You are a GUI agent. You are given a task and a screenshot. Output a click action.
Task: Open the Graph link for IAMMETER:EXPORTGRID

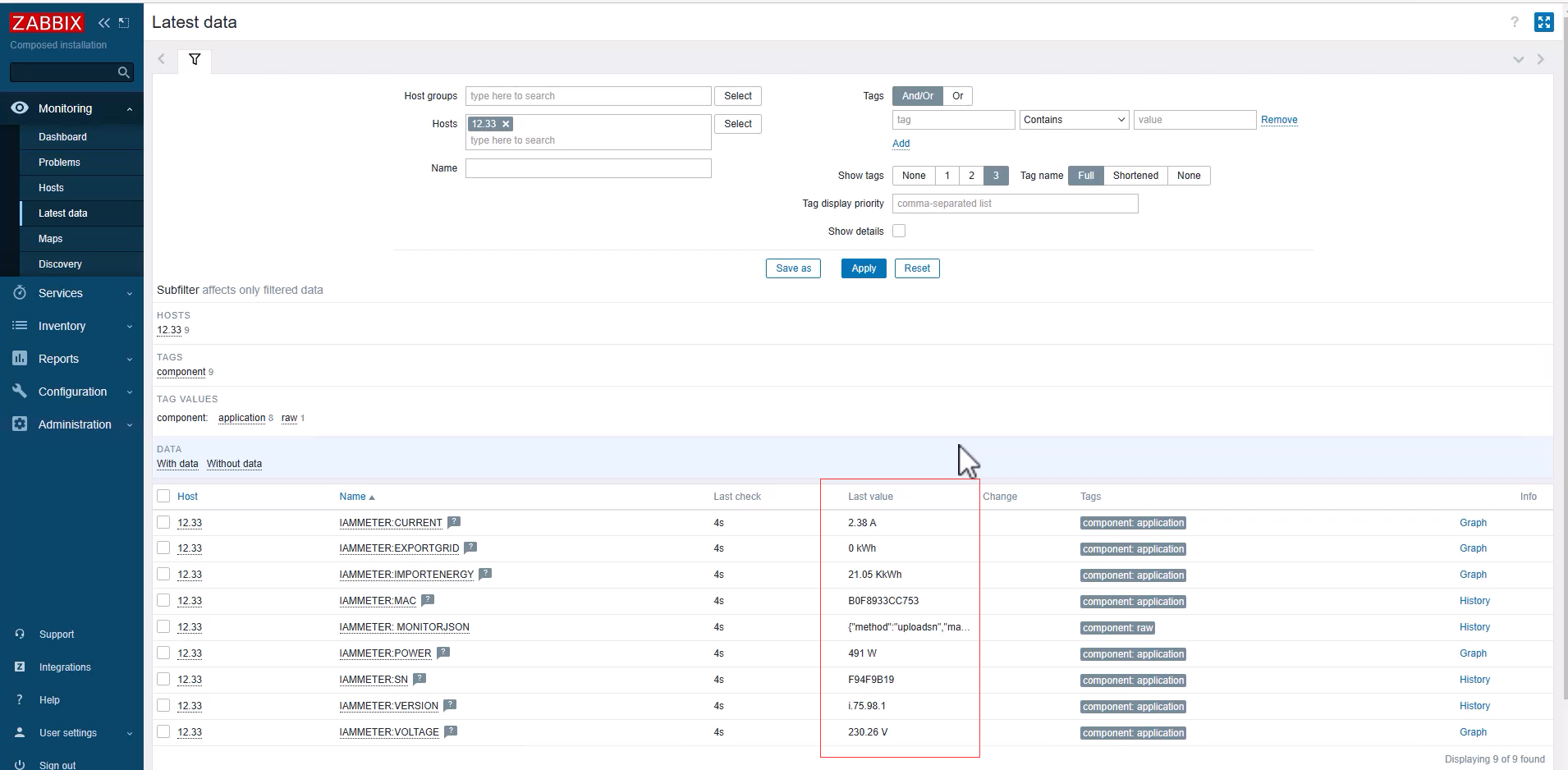1472,548
